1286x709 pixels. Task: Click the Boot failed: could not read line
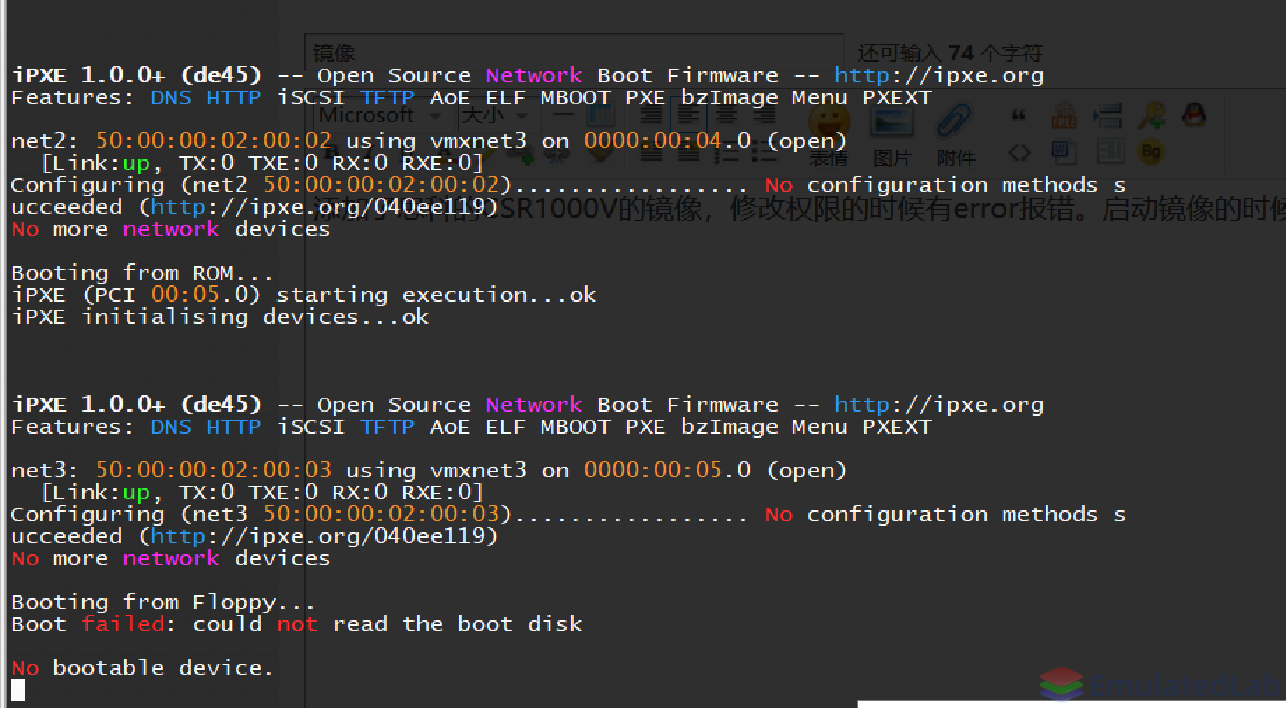296,624
